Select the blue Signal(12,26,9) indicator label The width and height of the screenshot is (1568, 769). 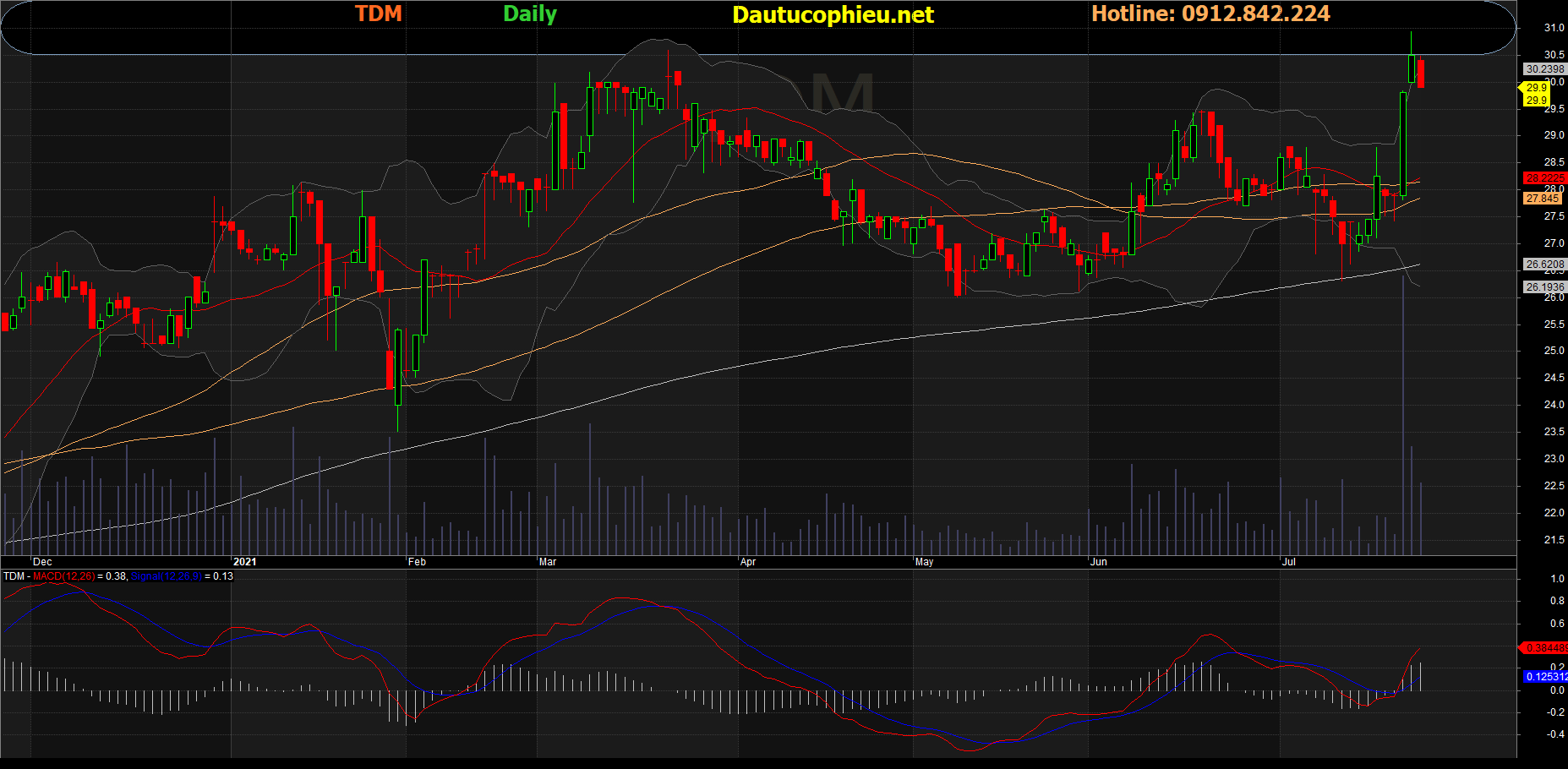click(x=166, y=576)
